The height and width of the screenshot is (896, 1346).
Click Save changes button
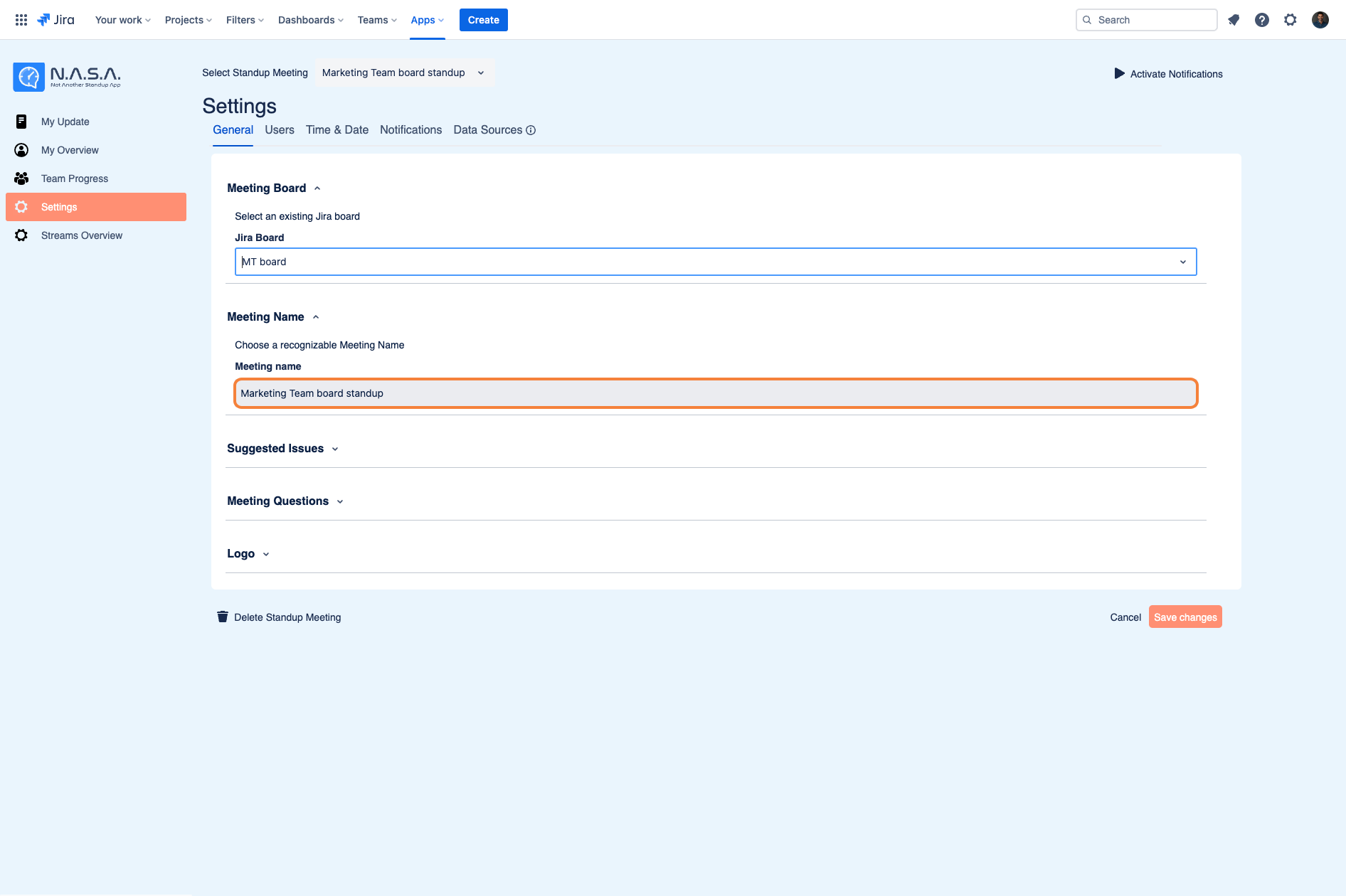(1185, 617)
